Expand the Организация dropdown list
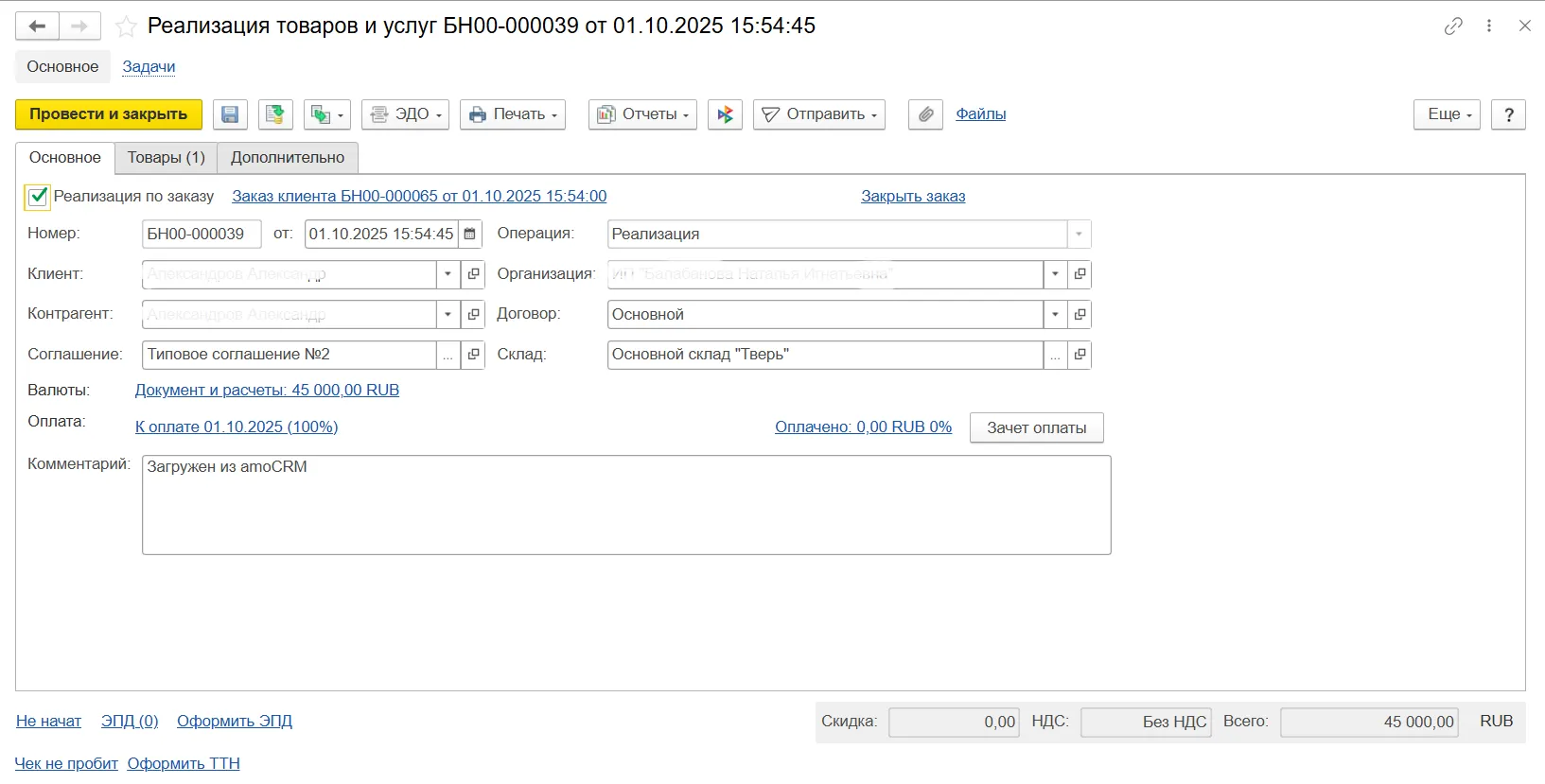1545x784 pixels. [x=1055, y=274]
